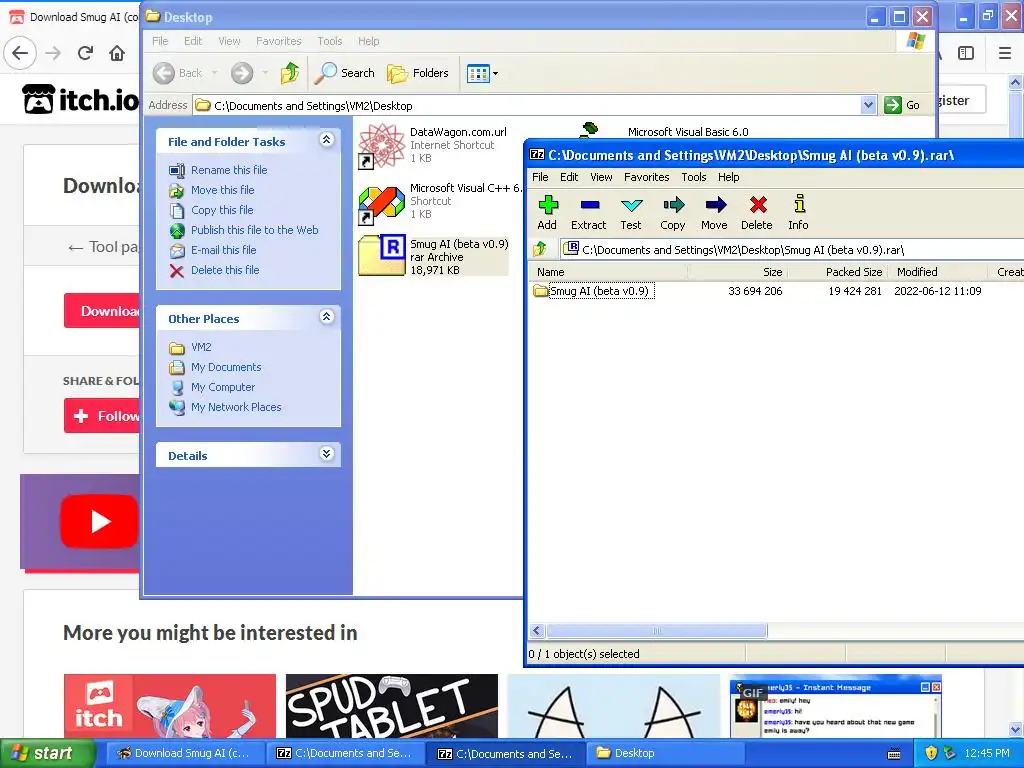Viewport: 1024px width, 768px height.
Task: Open the Explorer address bar dropdown arrow
Action: click(868, 105)
